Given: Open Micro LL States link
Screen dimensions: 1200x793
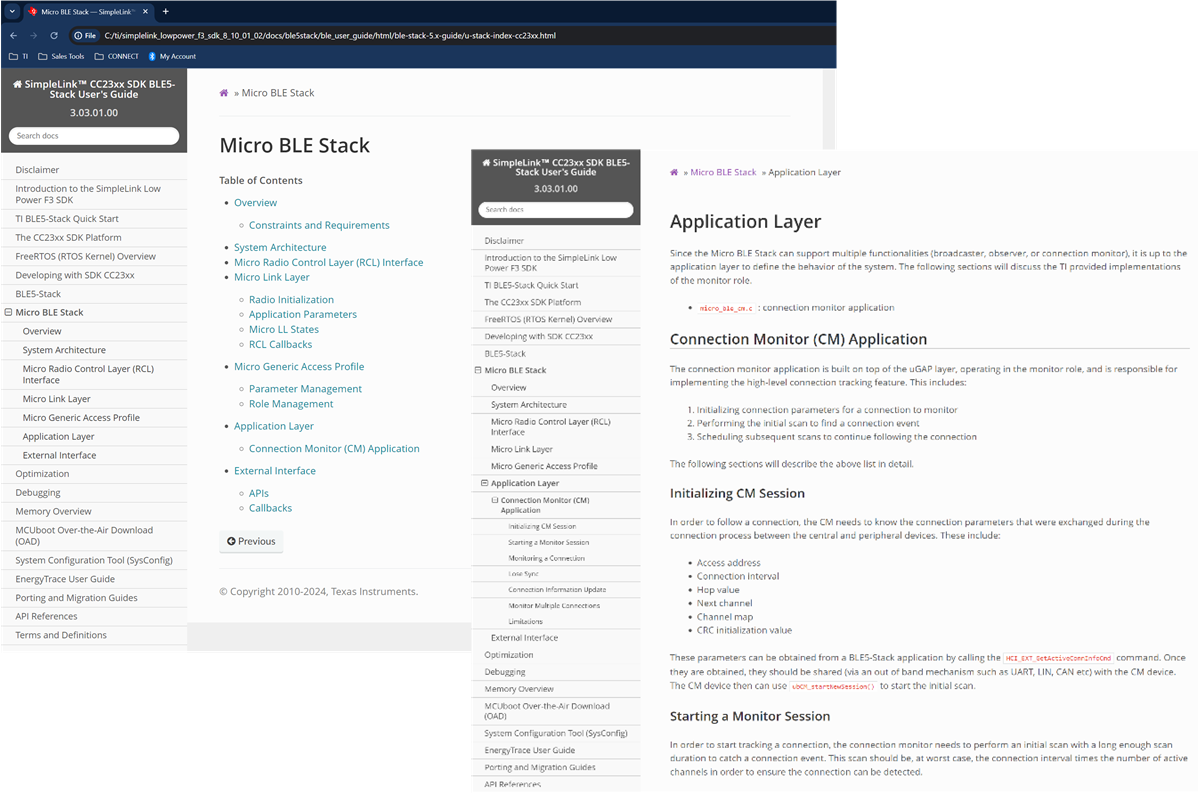Looking at the screenshot, I should click(x=284, y=329).
